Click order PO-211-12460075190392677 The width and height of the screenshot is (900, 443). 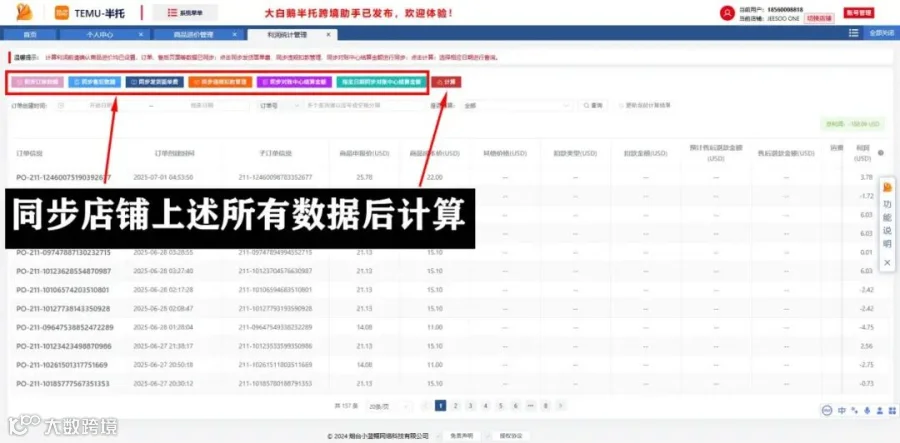coord(64,177)
